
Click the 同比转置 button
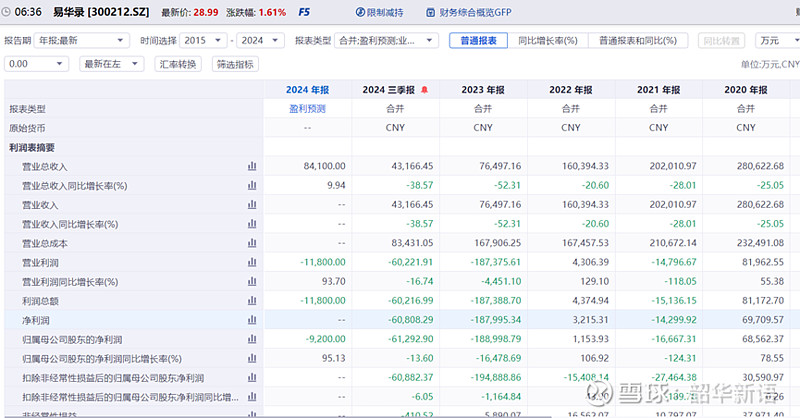point(721,40)
